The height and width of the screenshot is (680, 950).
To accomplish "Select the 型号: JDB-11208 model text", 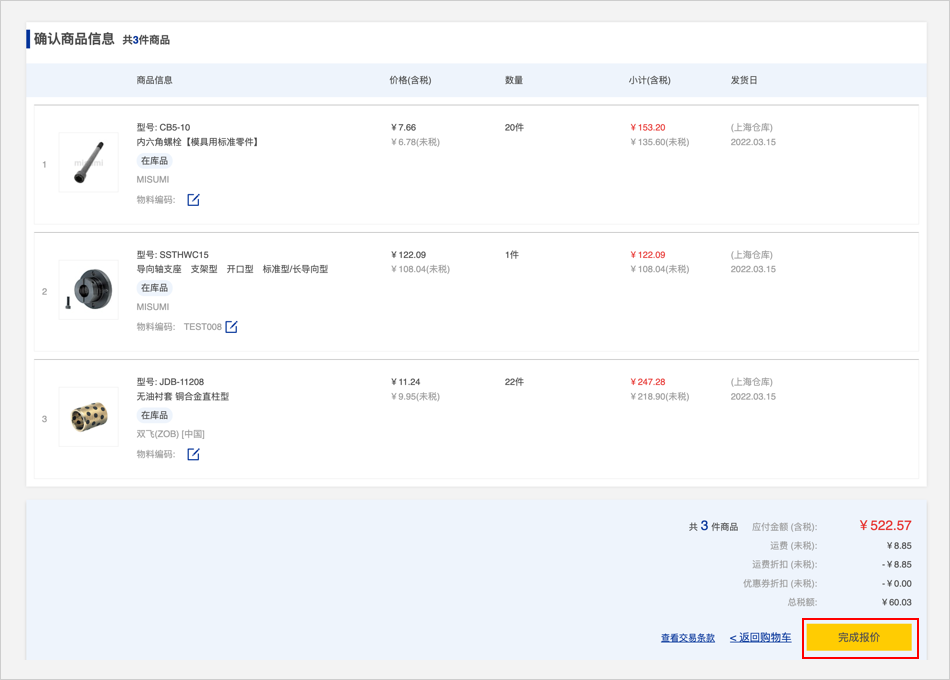I will [x=170, y=382].
